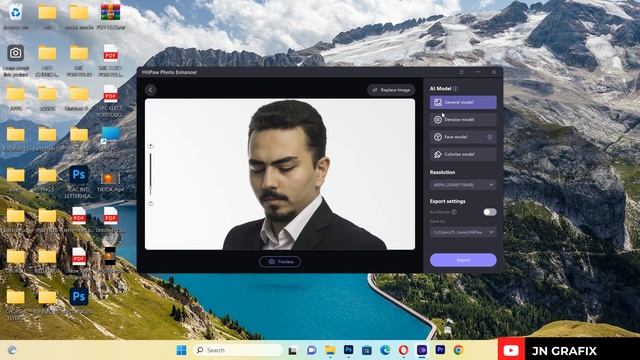Click the taskbar Search box
The width and height of the screenshot is (640, 360).
(x=238, y=350)
